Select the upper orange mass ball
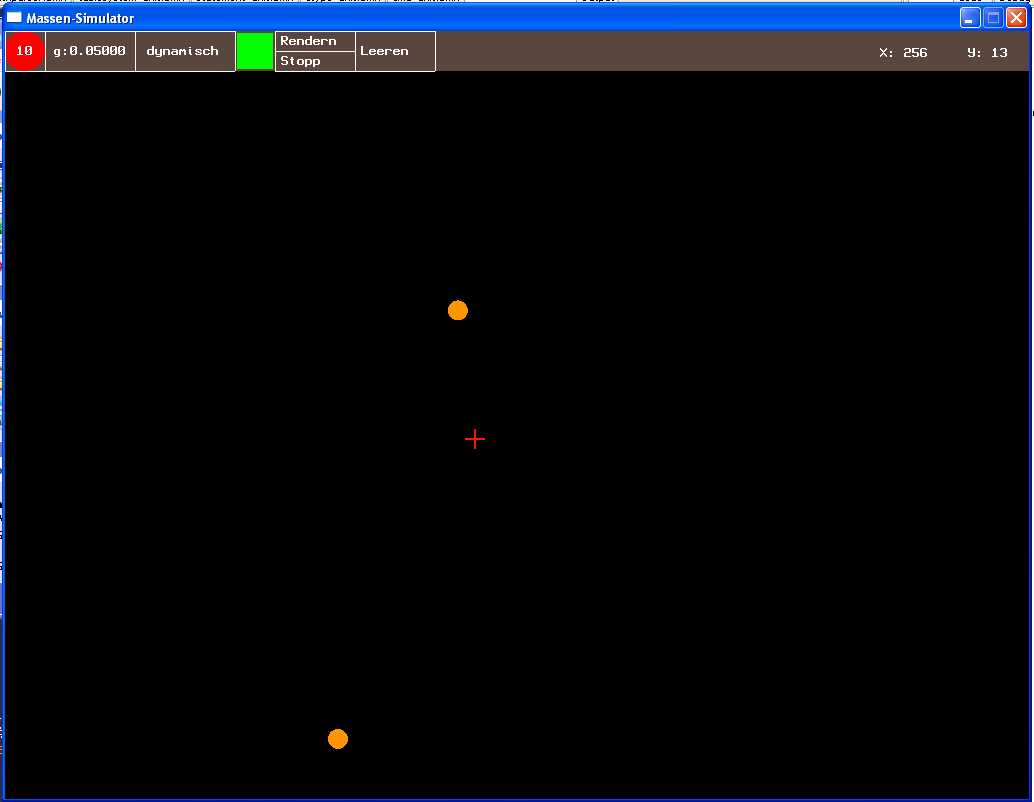Screen dimensions: 1034x802 458,310
